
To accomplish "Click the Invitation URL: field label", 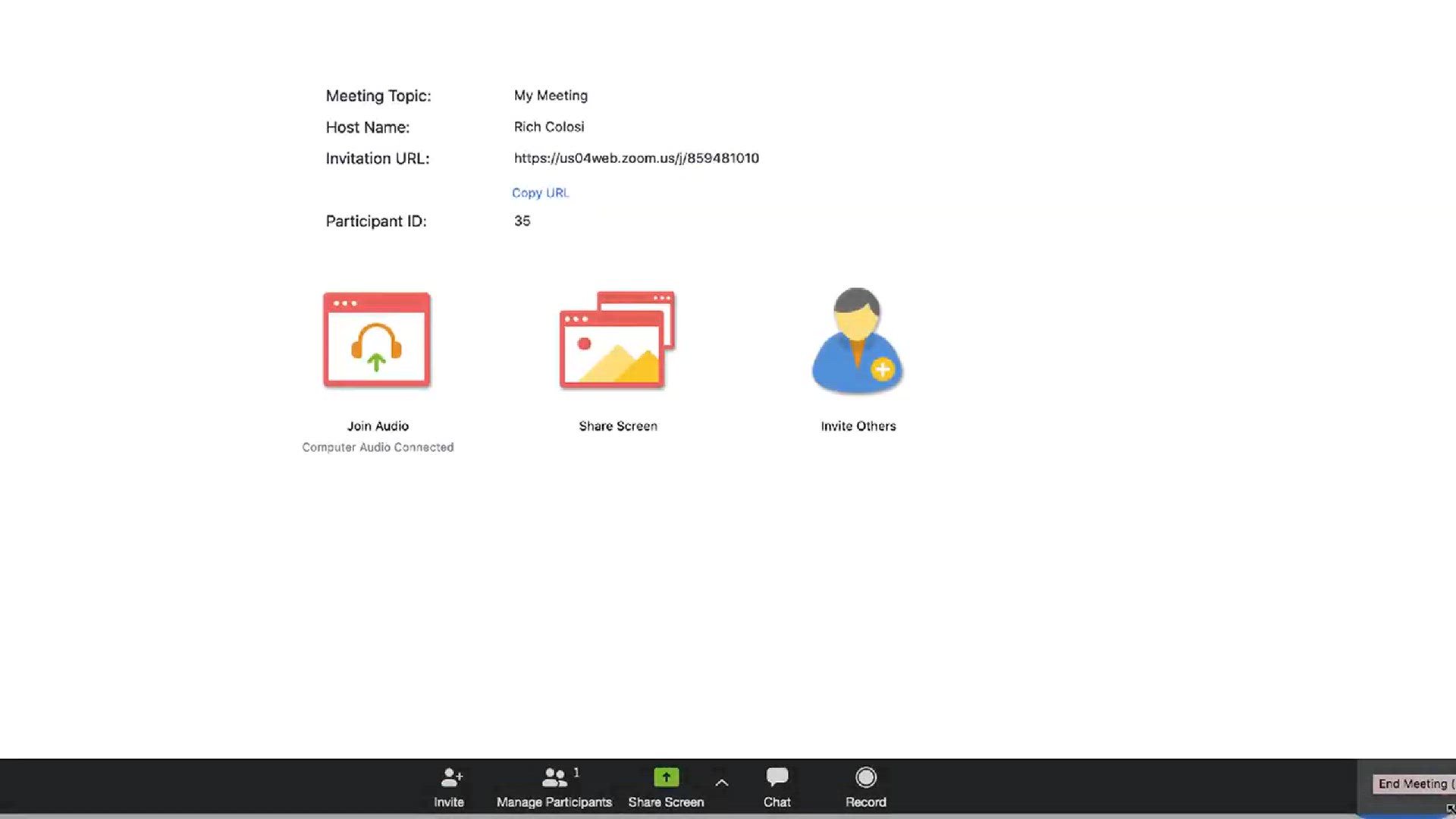I will (x=378, y=158).
